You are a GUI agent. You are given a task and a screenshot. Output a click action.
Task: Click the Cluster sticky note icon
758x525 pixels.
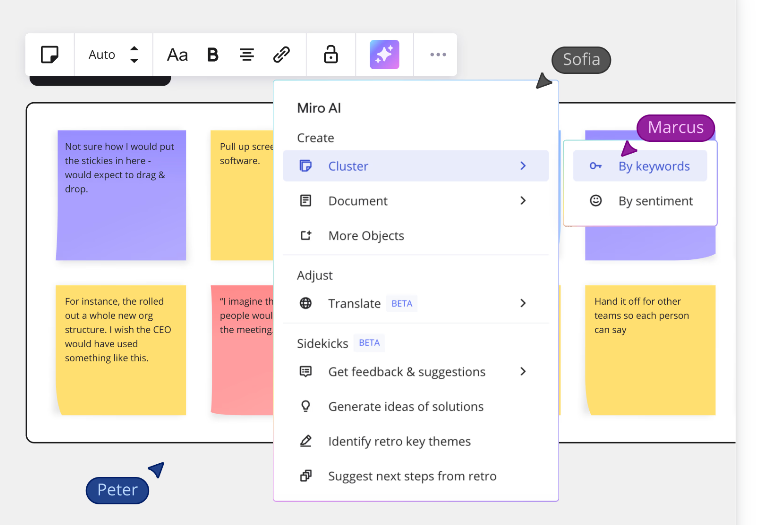point(306,166)
